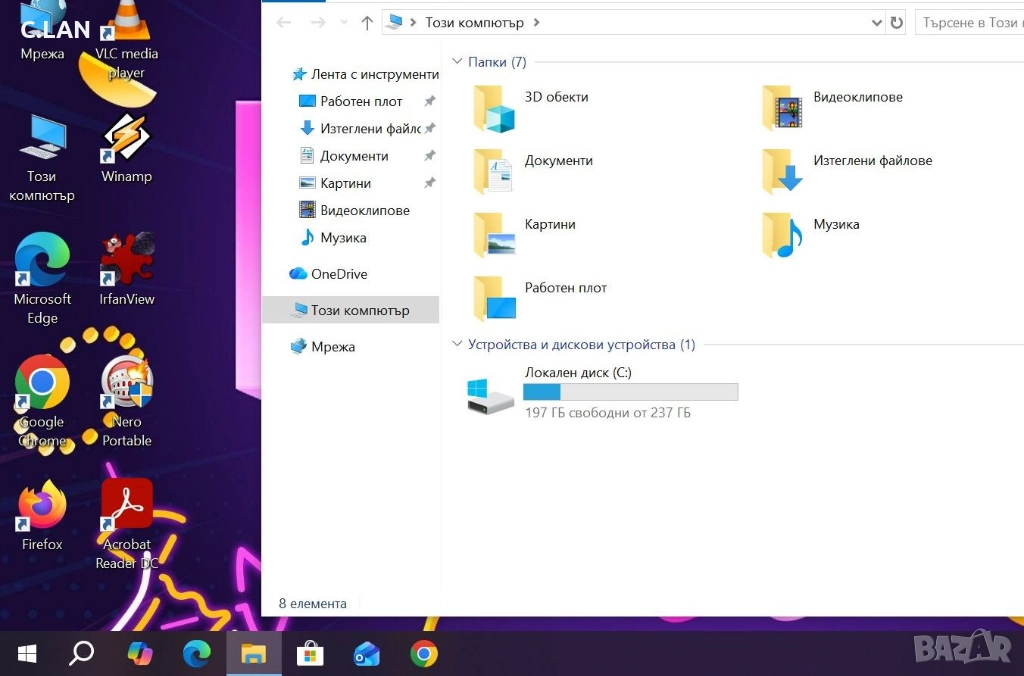This screenshot has height=676, width=1024.
Task: Open Acrobat Reader DC shortcut
Action: coord(126,510)
